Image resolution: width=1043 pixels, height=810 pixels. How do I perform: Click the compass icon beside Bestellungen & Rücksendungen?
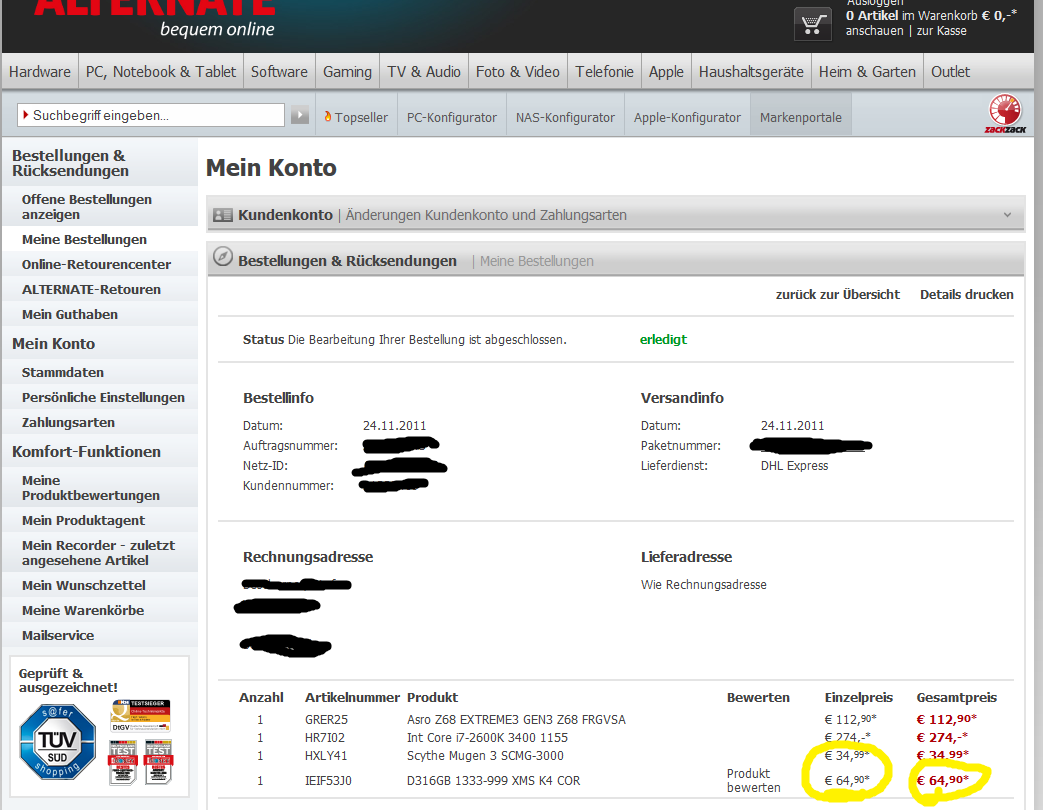tap(222, 257)
